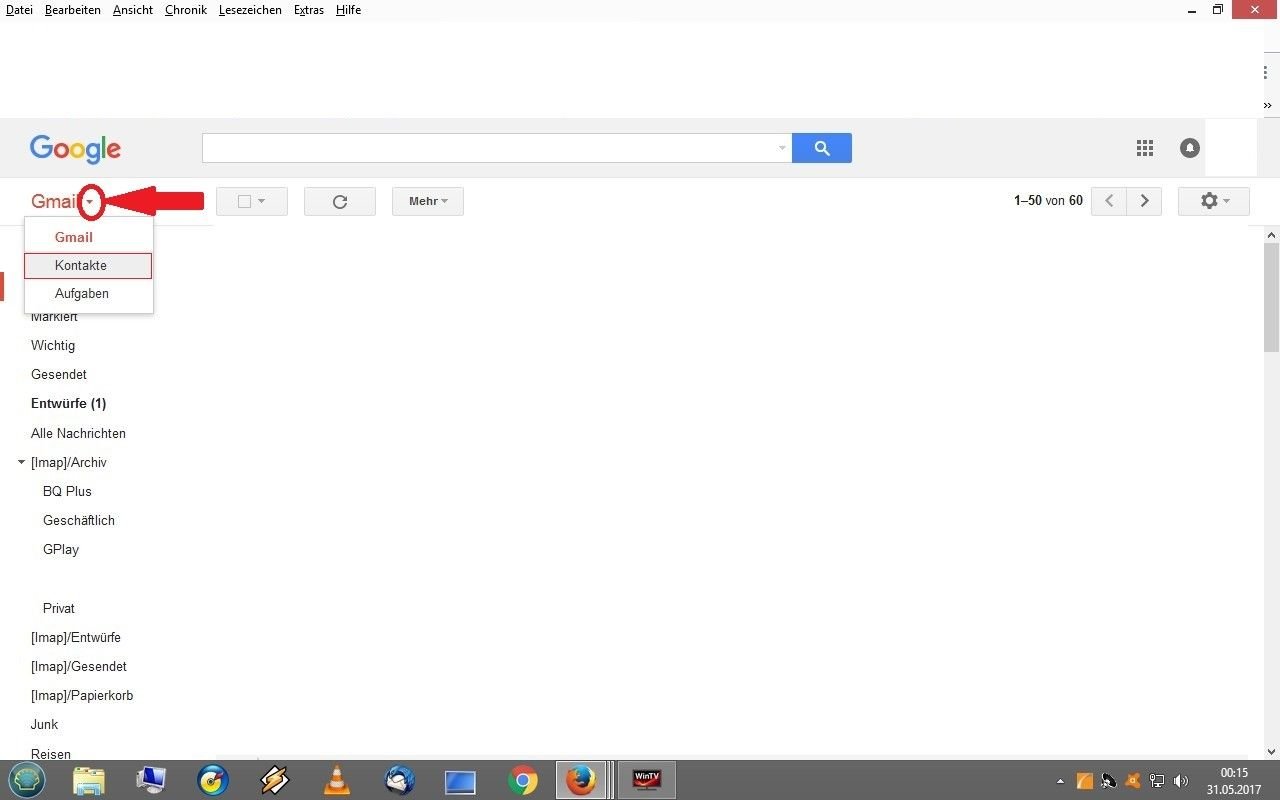Click the Google logo
The height and width of the screenshot is (800, 1280).
click(75, 149)
